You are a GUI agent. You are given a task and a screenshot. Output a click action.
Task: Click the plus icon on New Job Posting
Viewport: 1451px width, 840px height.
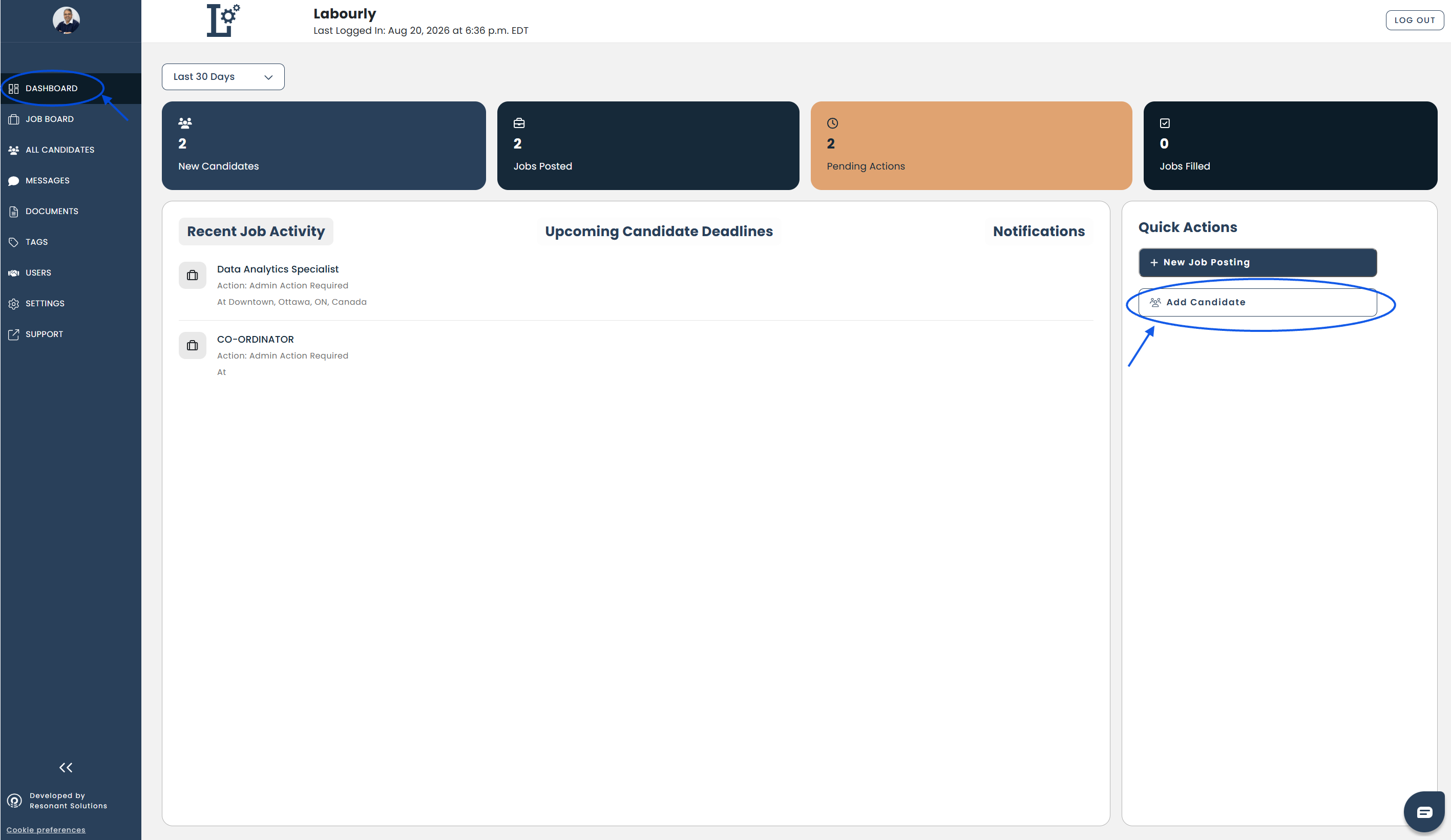click(1154, 263)
